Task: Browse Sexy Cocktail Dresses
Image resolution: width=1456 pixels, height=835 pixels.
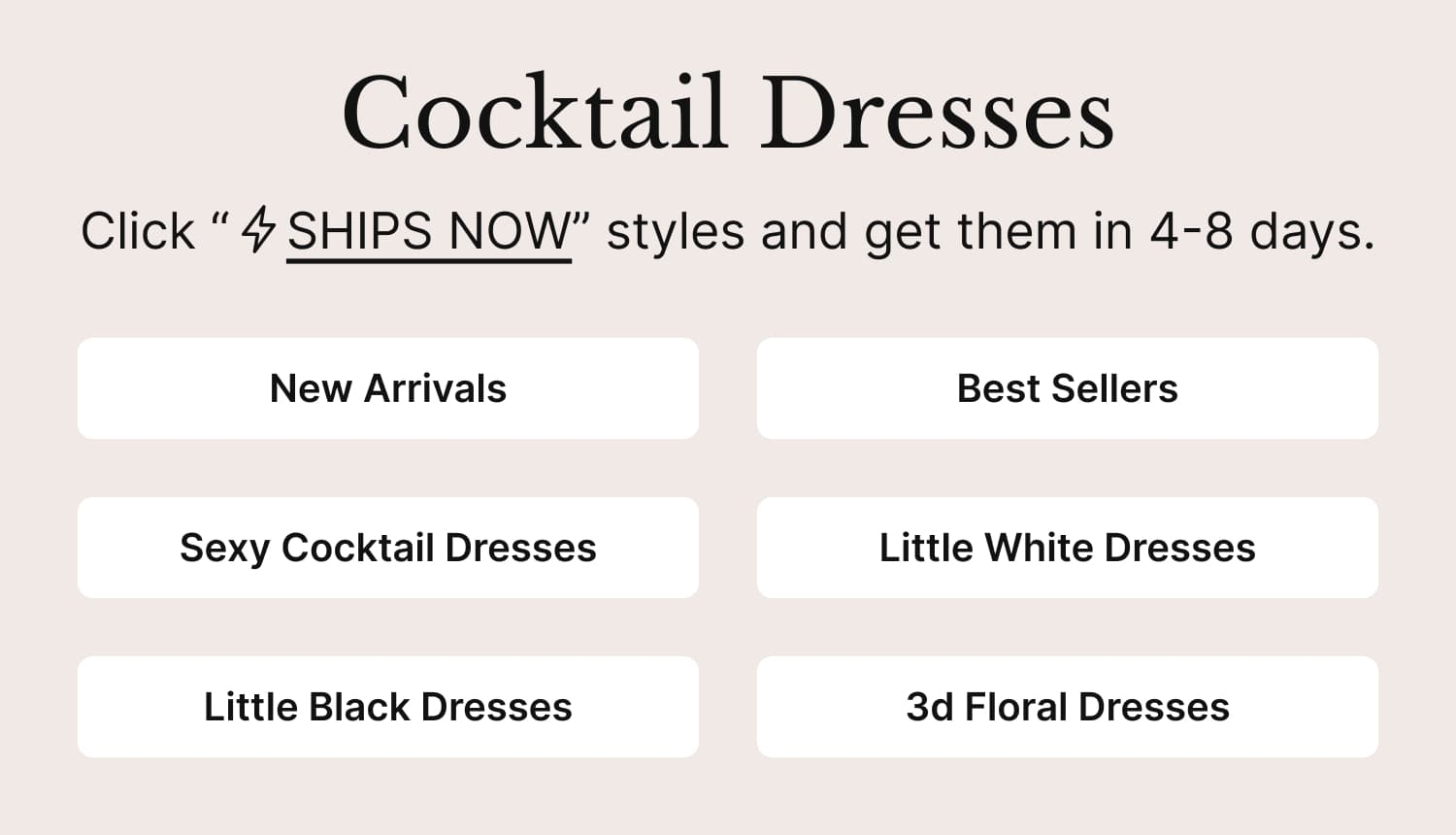Action: coord(388,548)
